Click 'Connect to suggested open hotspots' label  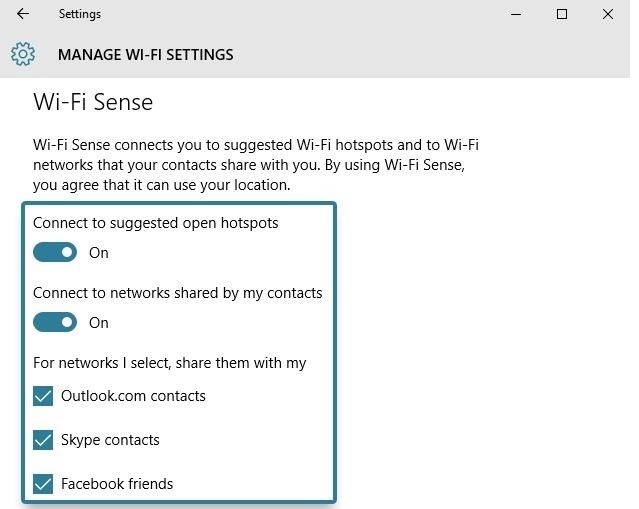[155, 223]
